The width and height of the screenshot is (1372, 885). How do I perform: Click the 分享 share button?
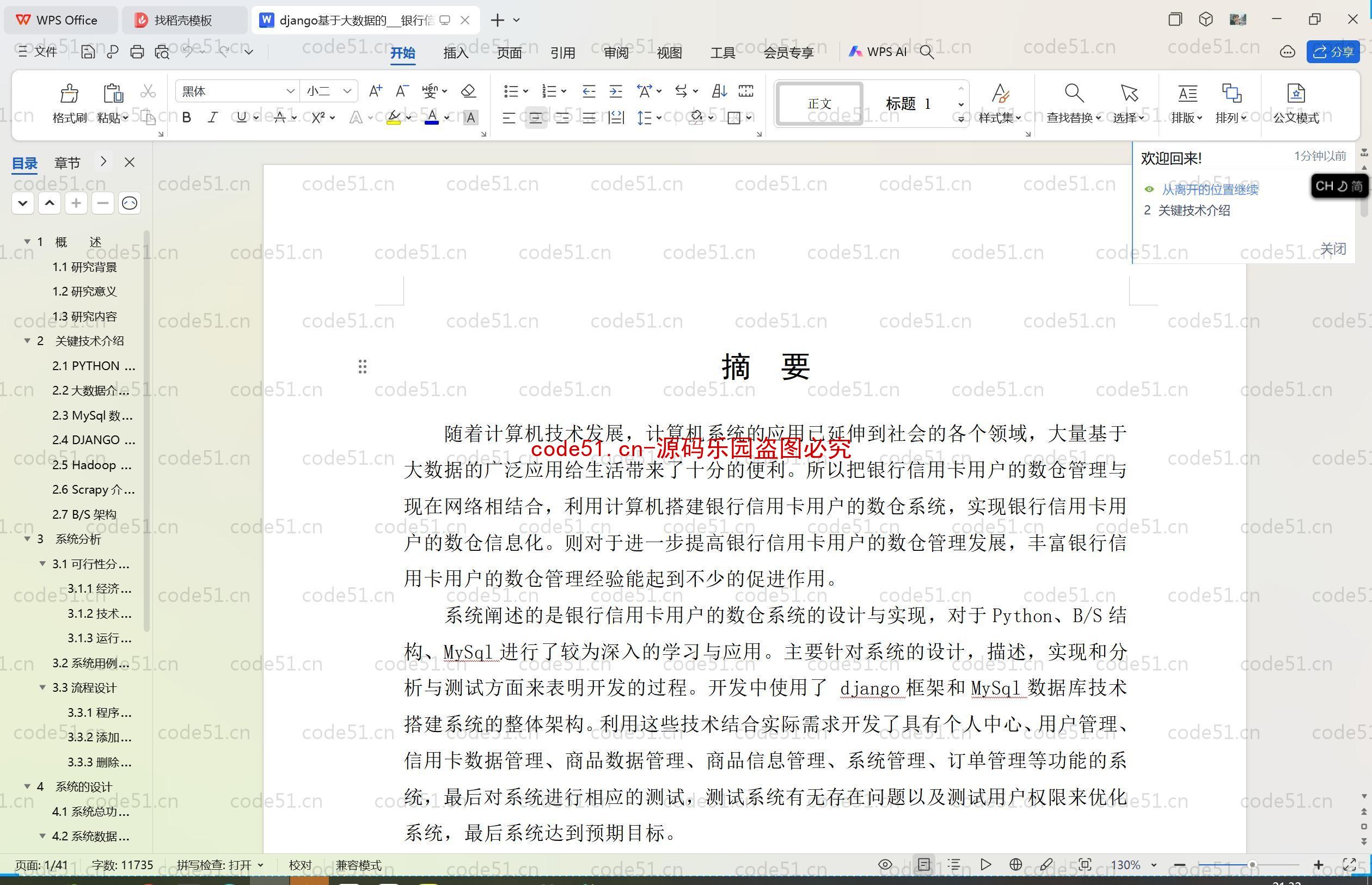(x=1333, y=52)
